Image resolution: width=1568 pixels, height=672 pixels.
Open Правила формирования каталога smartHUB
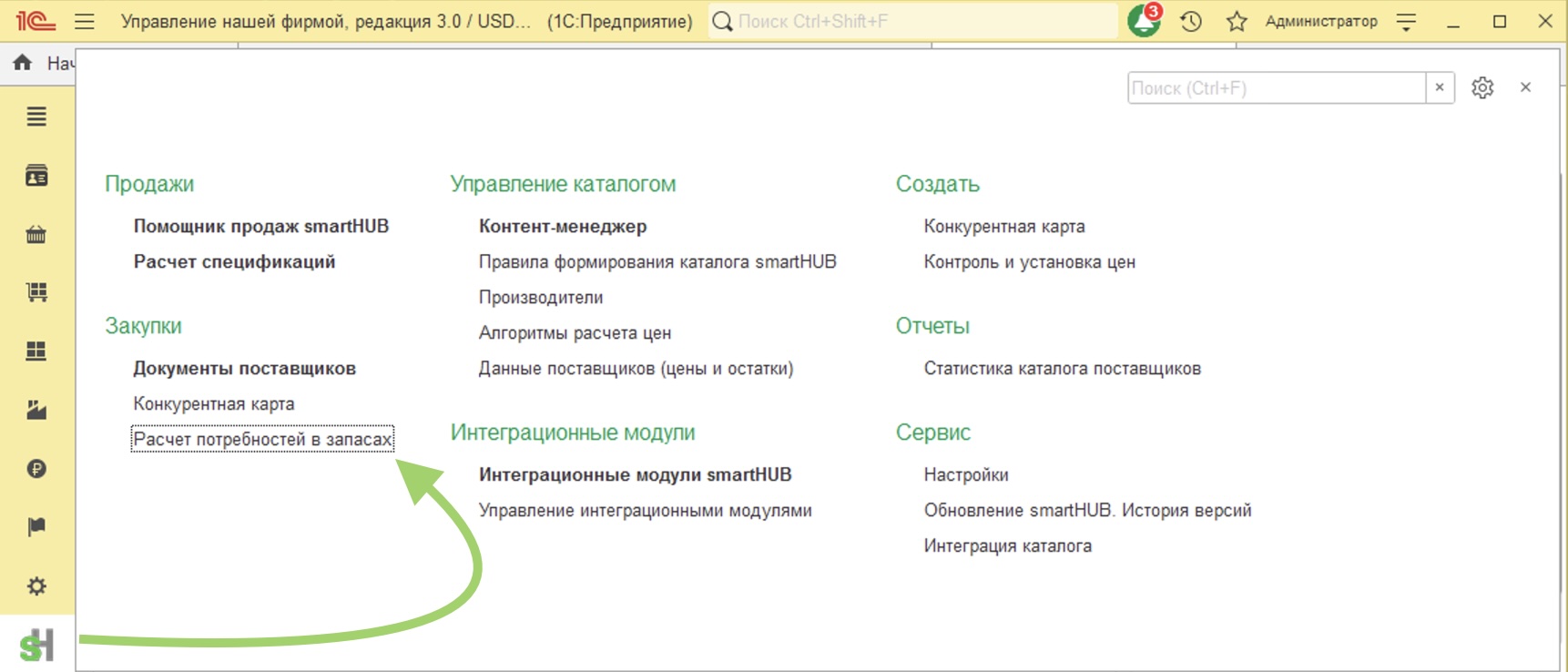click(657, 261)
